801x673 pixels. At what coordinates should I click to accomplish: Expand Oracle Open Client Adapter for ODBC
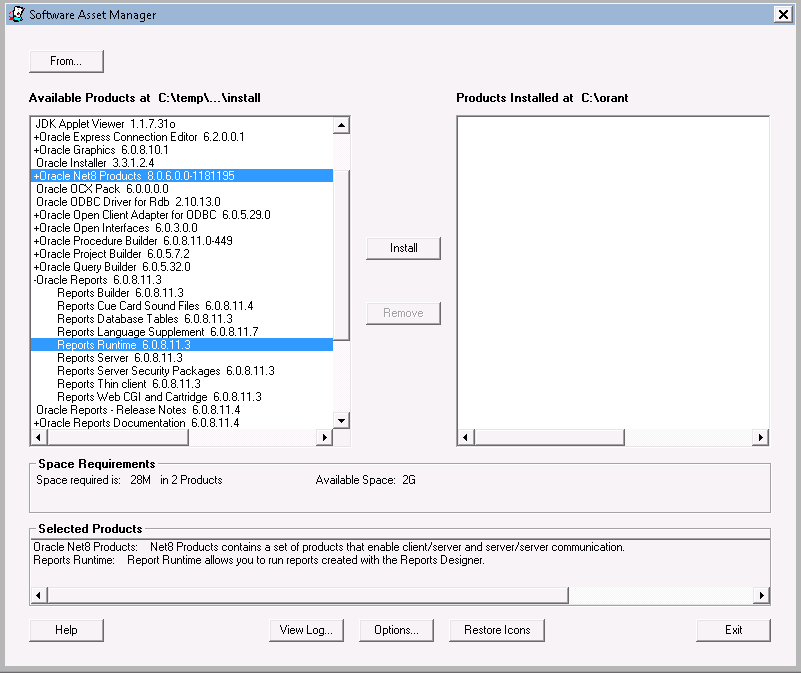[36, 215]
